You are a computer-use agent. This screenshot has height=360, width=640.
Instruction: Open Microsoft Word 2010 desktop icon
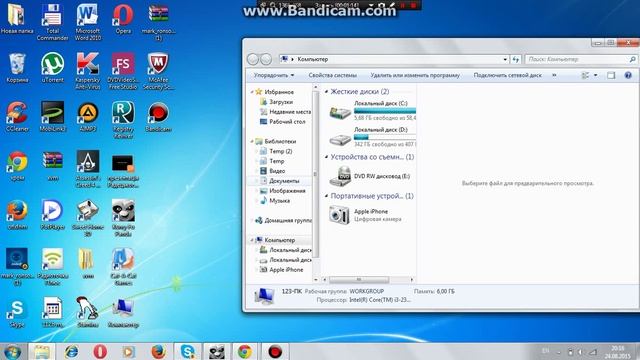tap(87, 22)
